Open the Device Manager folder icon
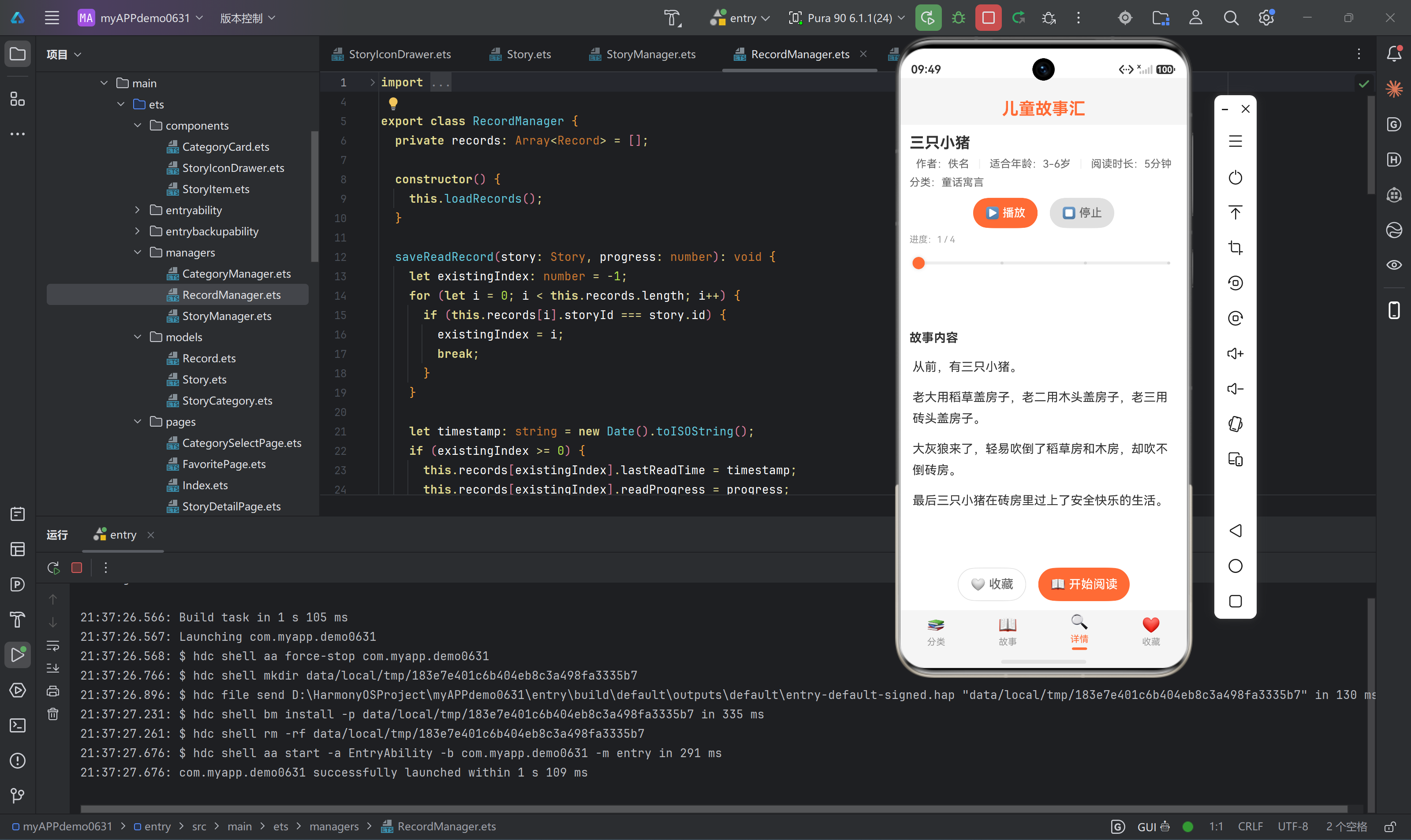 [x=1161, y=18]
